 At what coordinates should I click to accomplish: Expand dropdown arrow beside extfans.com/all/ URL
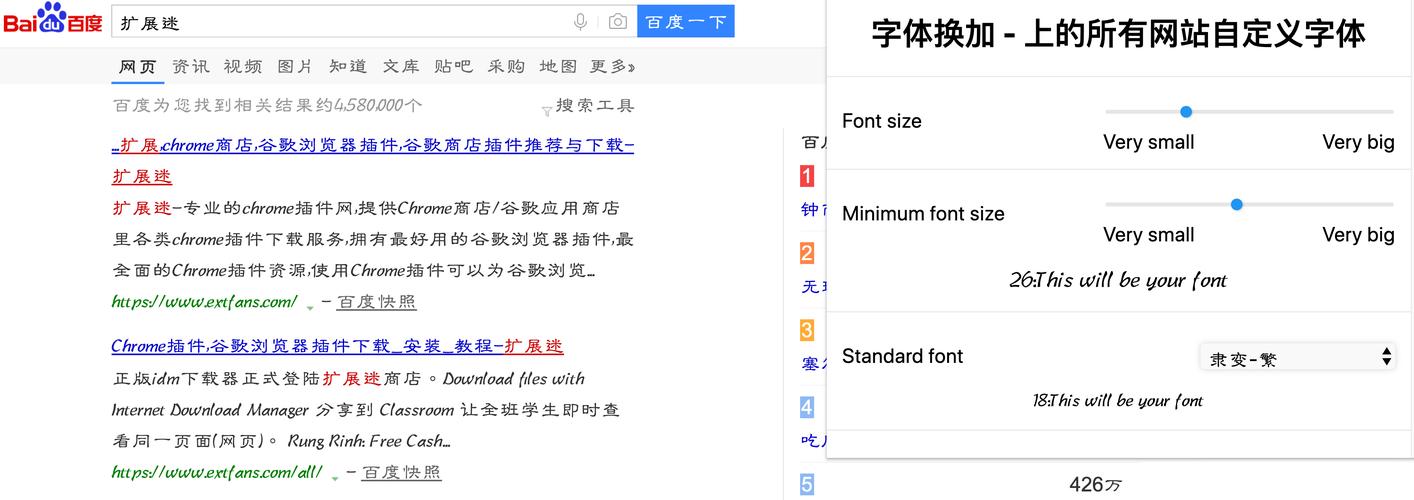[x=335, y=477]
